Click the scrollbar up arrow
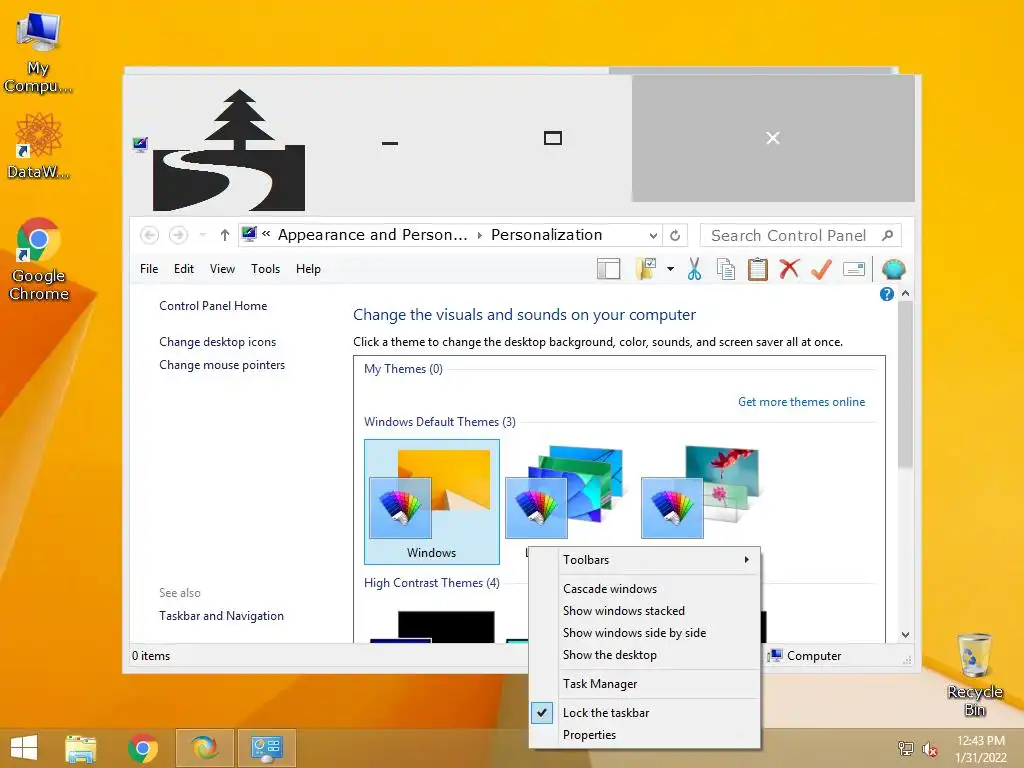The image size is (1024, 768). click(905, 294)
